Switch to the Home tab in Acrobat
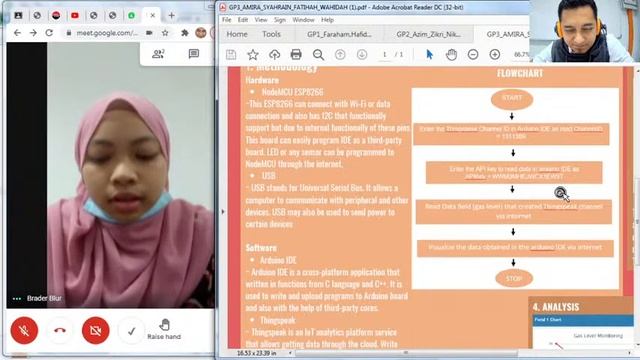 (237, 34)
